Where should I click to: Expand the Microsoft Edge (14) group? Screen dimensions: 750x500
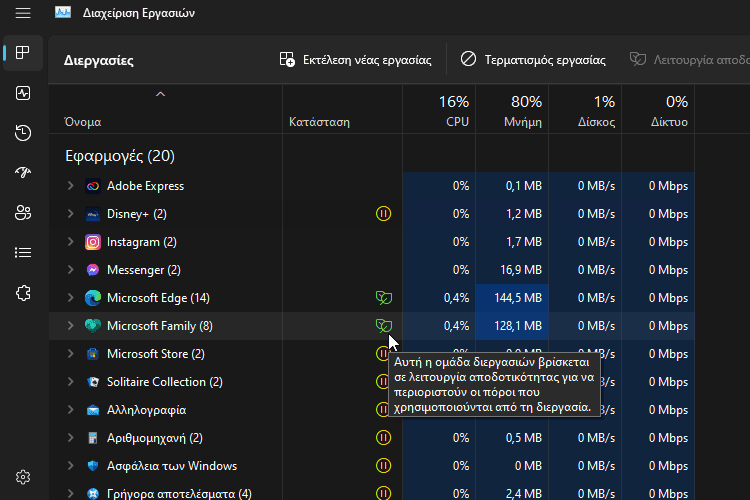(70, 298)
